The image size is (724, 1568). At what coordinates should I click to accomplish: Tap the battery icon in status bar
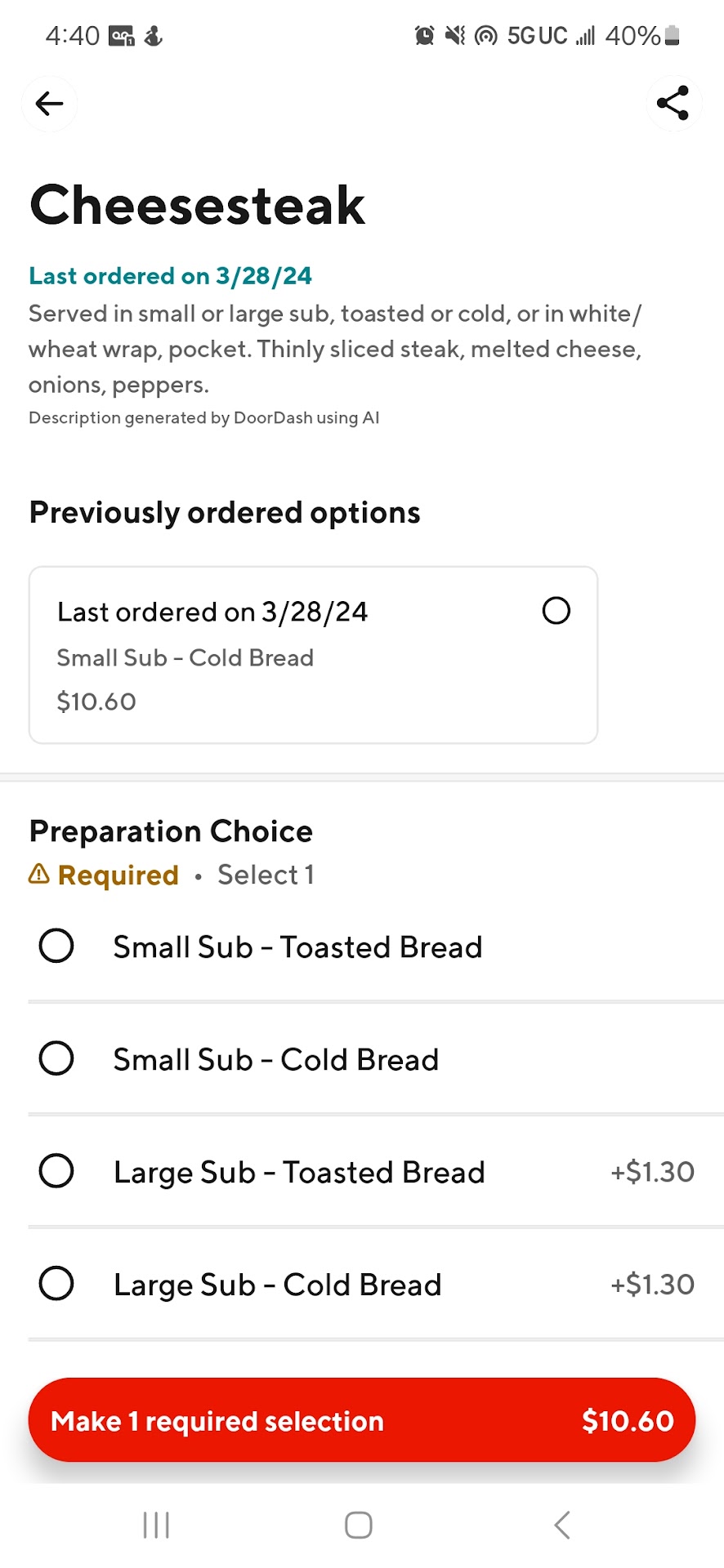click(x=673, y=35)
